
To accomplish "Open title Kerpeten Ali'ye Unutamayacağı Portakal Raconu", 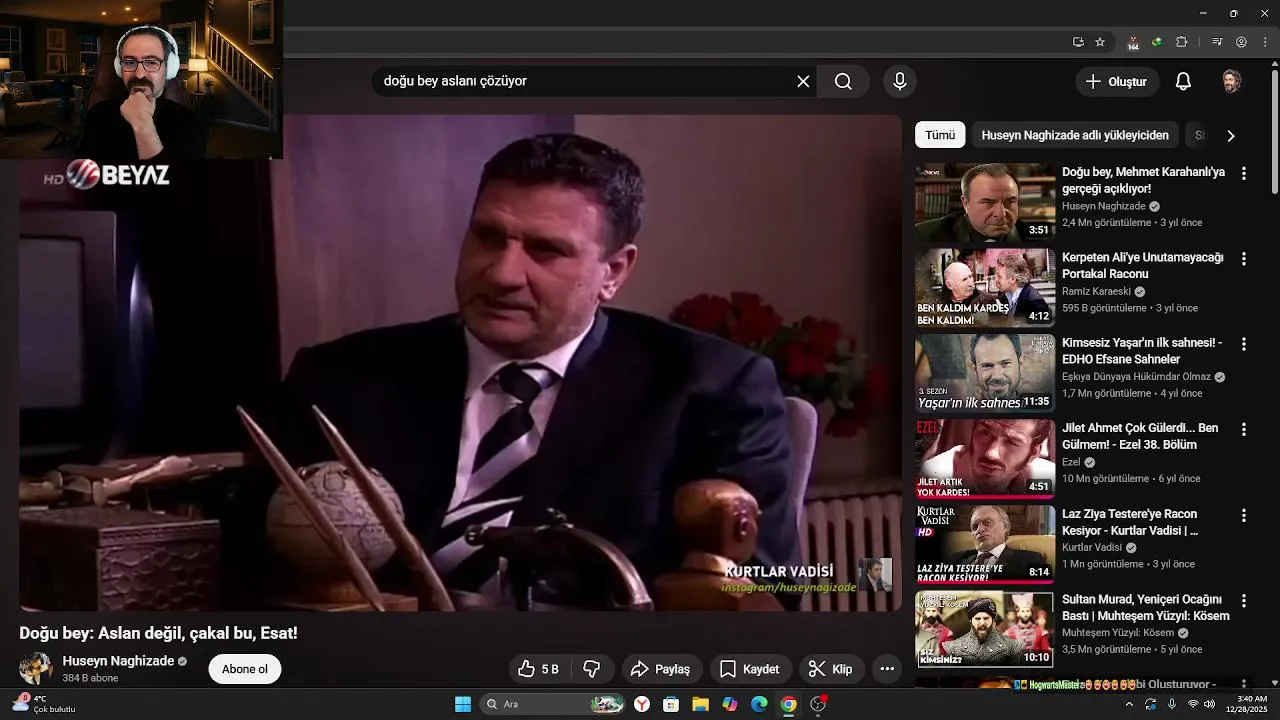I will 1143,265.
